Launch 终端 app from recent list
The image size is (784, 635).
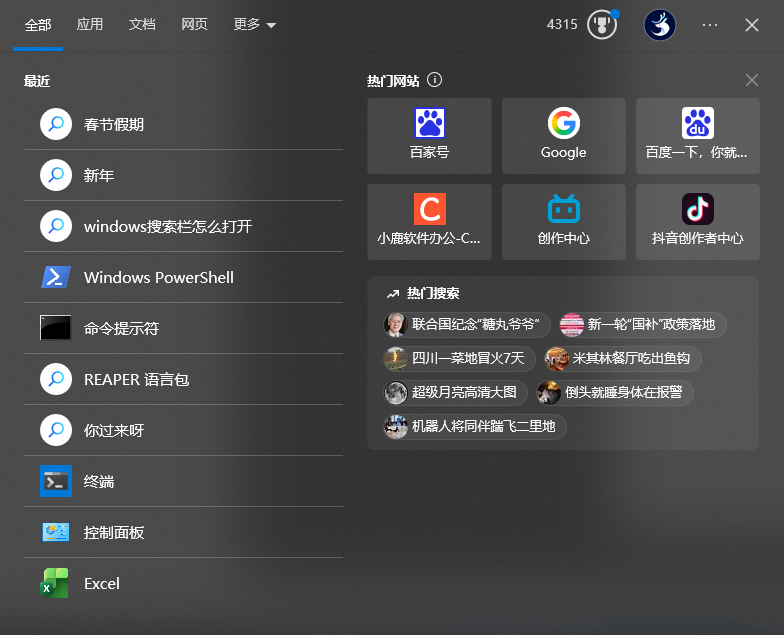point(184,481)
